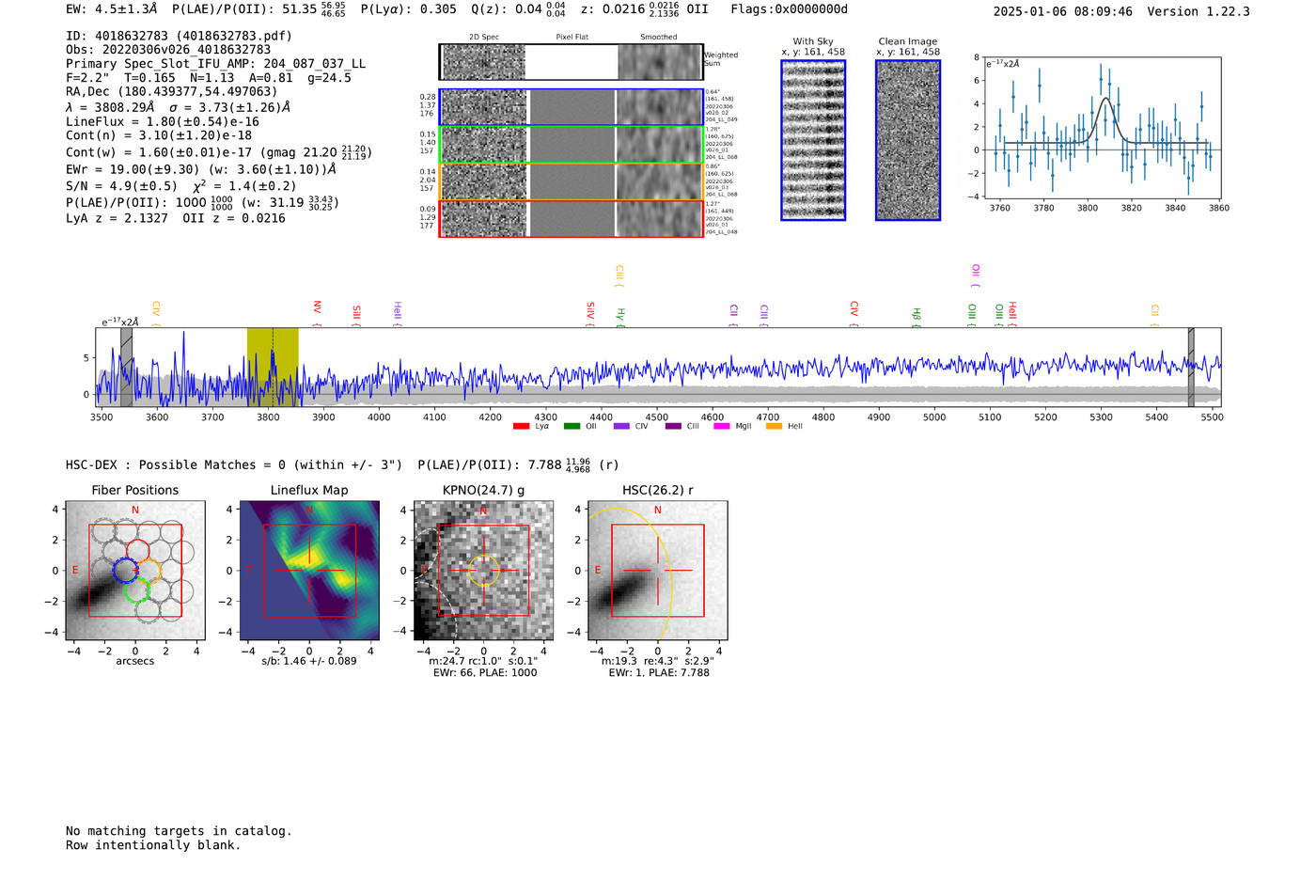Click the 'm:19.3 re:4.3" s:2.9"' caption
This screenshot has height=896, width=1316.
click(658, 661)
